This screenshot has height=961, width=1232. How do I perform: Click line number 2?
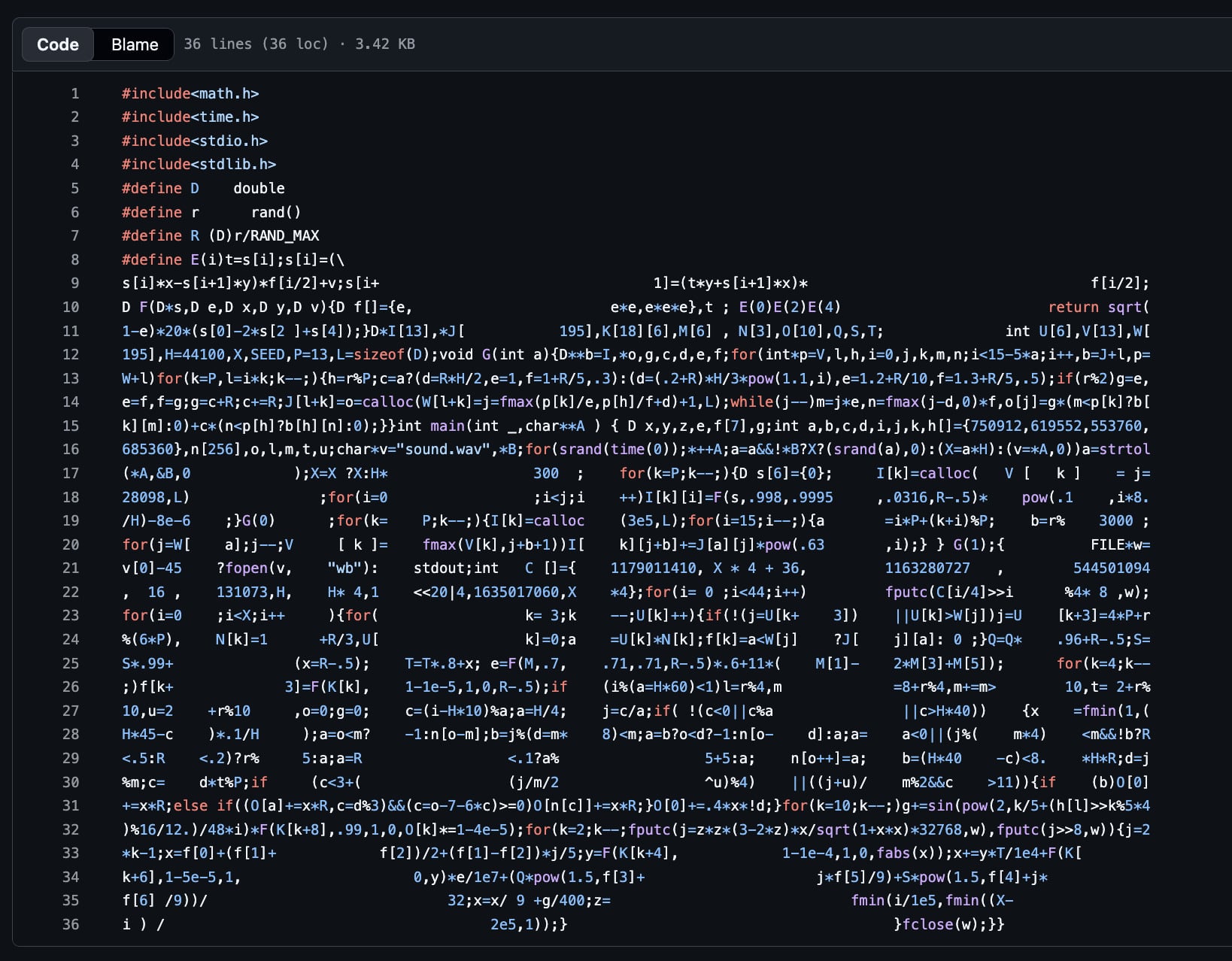pyautogui.click(x=75, y=117)
